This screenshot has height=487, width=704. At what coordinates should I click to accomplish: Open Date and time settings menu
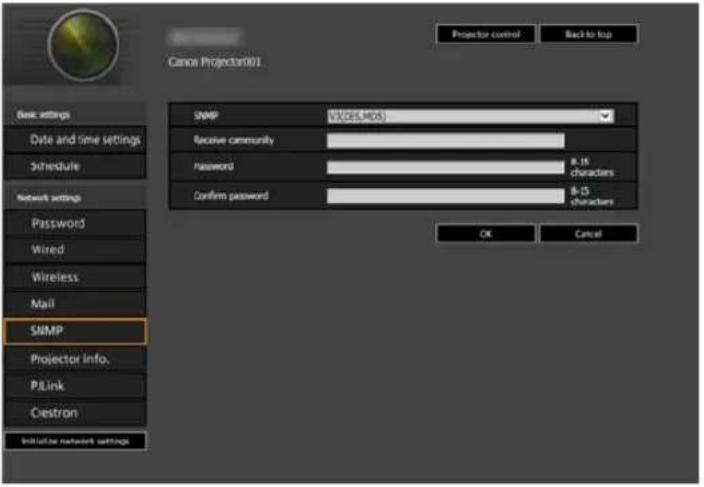[x=75, y=140]
